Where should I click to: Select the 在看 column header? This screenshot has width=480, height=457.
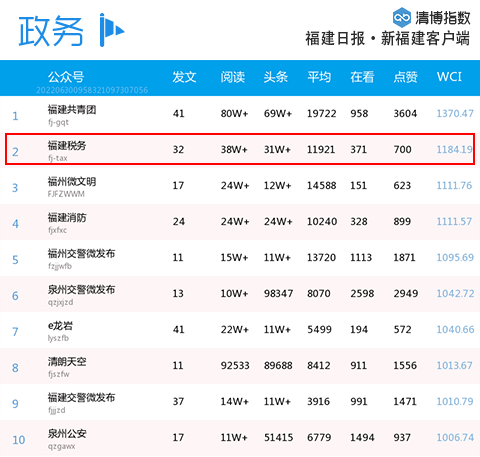[x=362, y=77]
